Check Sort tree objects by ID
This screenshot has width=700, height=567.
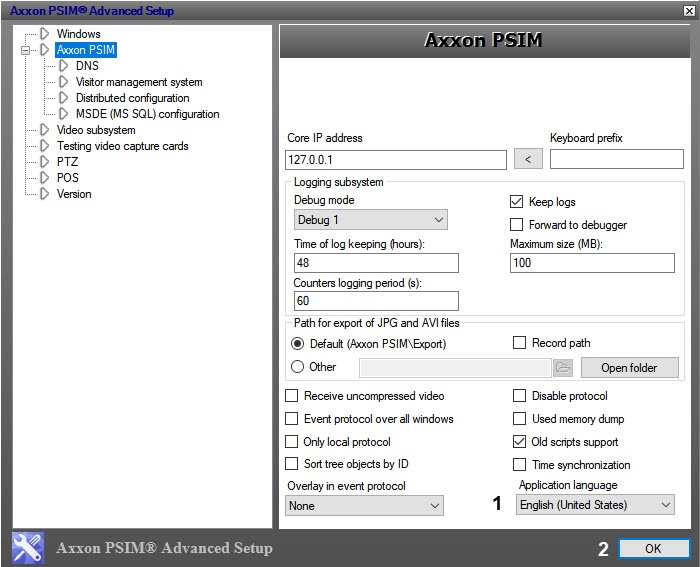click(x=292, y=463)
